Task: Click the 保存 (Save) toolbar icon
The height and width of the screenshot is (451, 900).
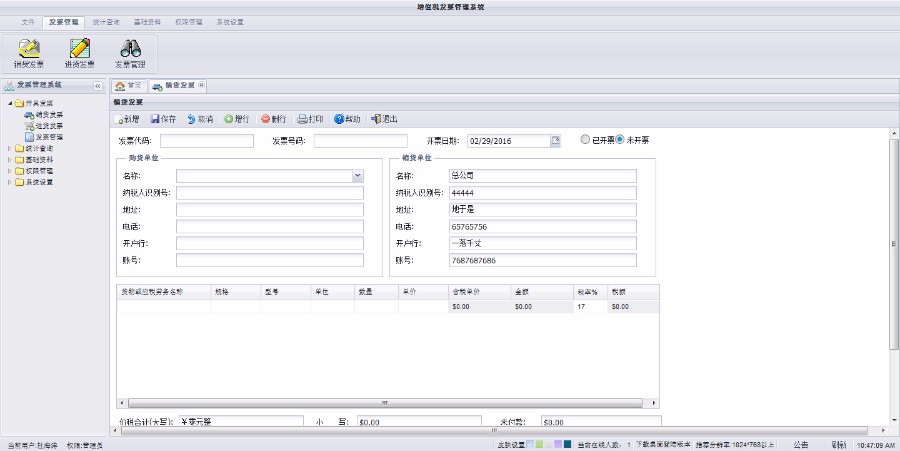Action: pyautogui.click(x=155, y=119)
